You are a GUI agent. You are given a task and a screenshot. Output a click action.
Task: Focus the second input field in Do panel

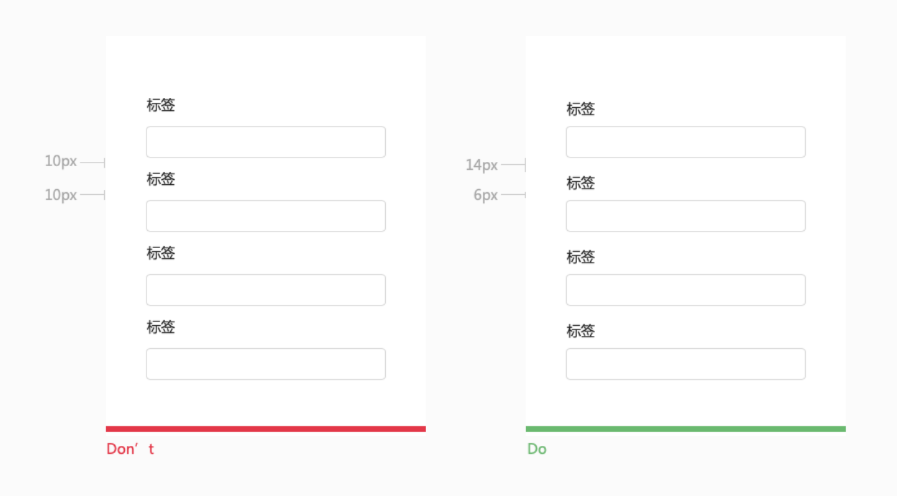(x=685, y=216)
